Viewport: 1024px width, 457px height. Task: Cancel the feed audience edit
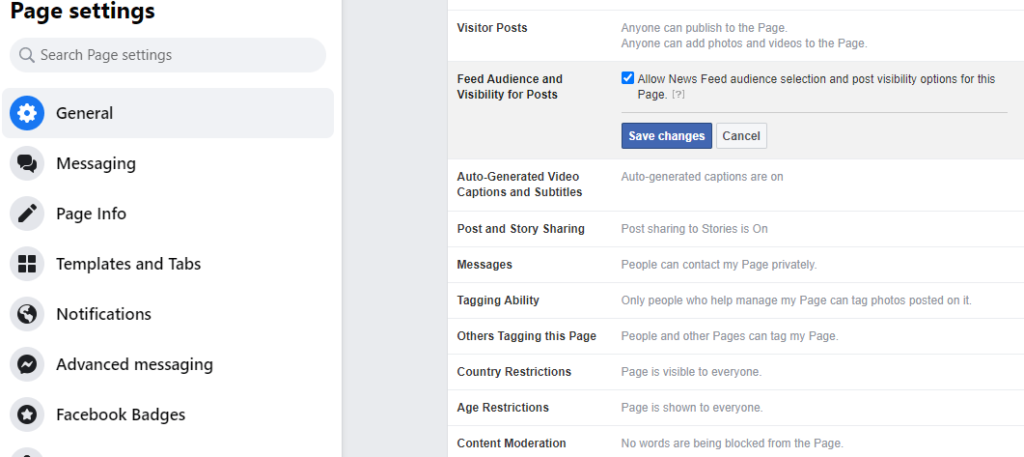pos(741,136)
